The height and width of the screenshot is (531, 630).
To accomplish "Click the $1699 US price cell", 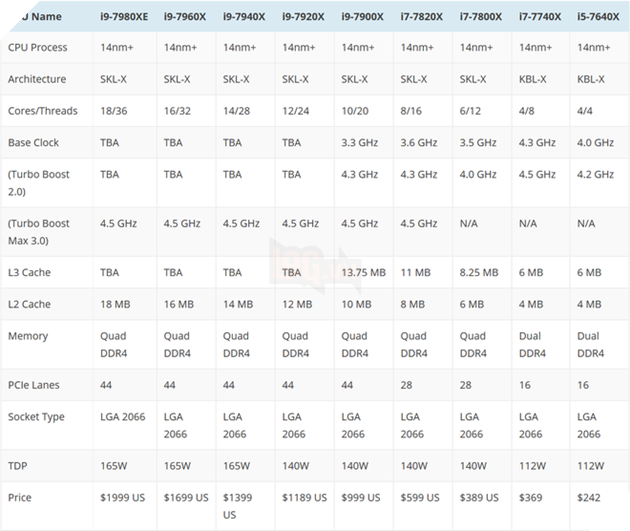I will coord(186,497).
